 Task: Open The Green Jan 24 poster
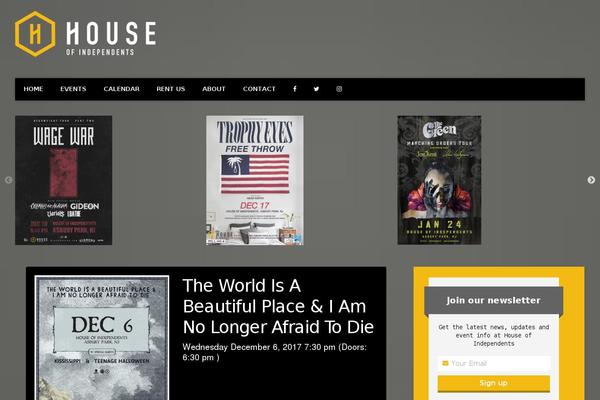(439, 180)
